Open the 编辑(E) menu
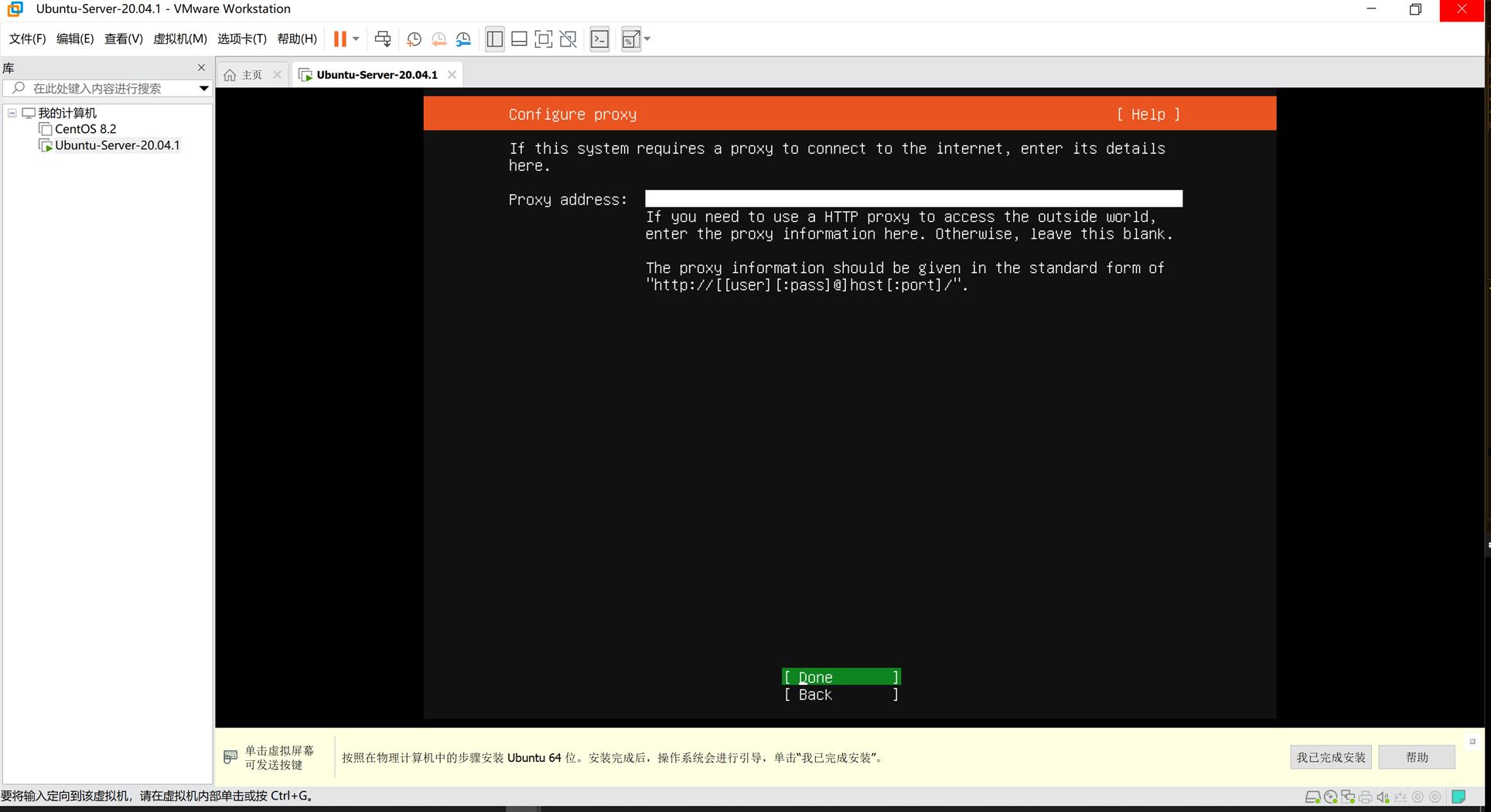 coord(75,39)
